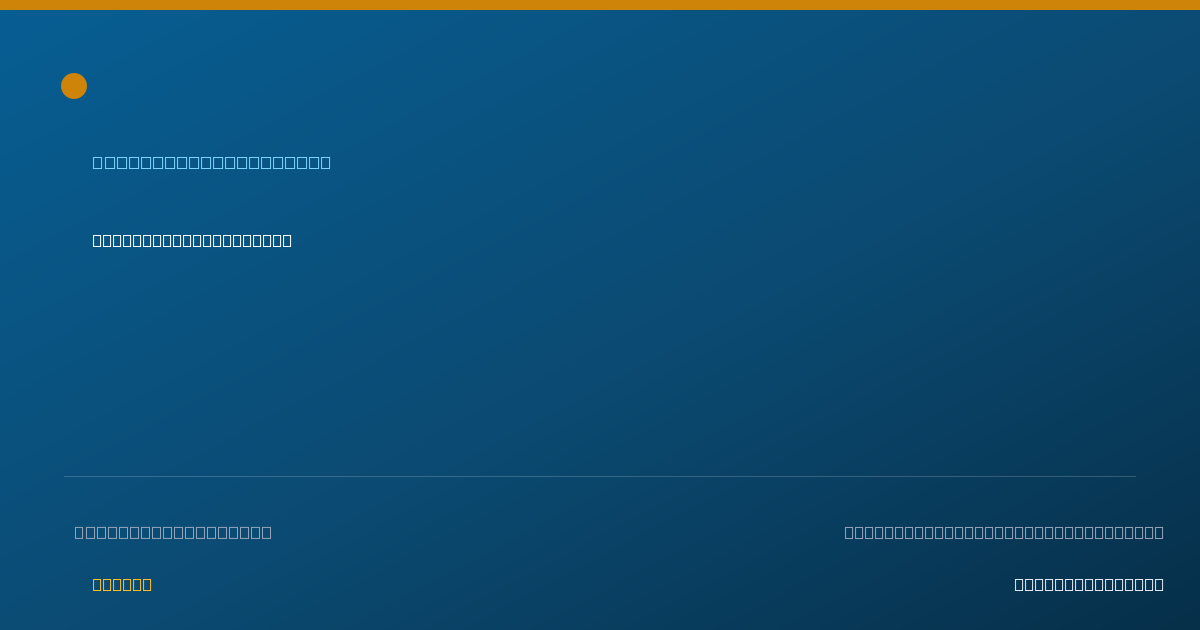This screenshot has height=630, width=1200.
Task: Click the orange circle icon
Action: (74, 86)
